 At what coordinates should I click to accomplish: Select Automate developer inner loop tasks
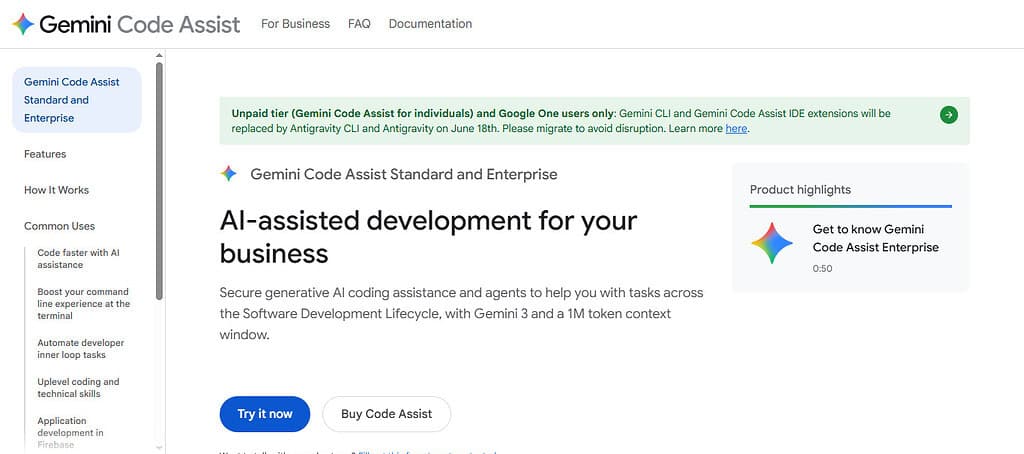click(80, 349)
